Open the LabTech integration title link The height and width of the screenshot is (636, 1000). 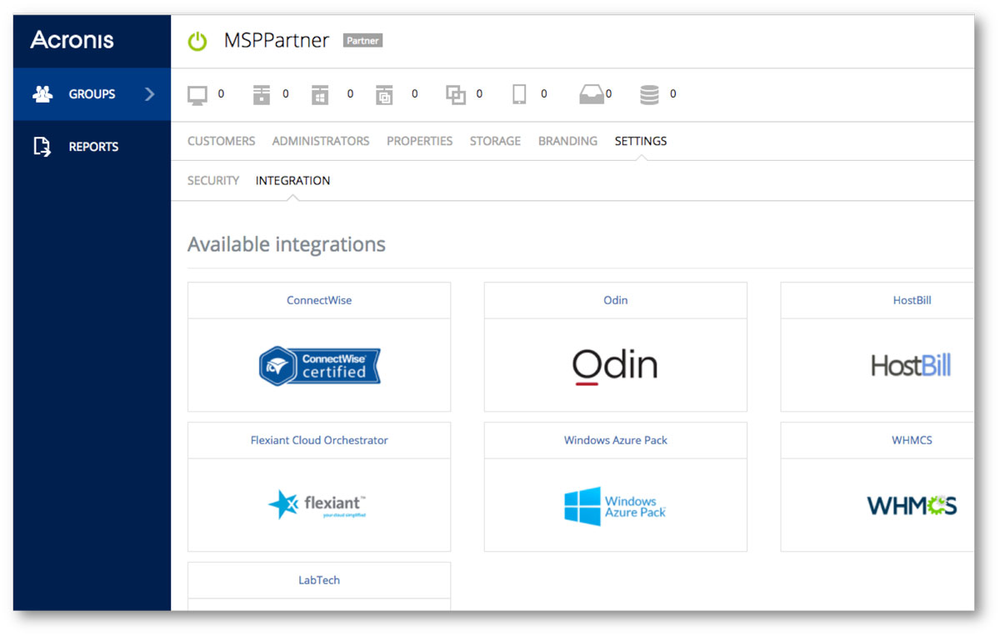(x=319, y=581)
